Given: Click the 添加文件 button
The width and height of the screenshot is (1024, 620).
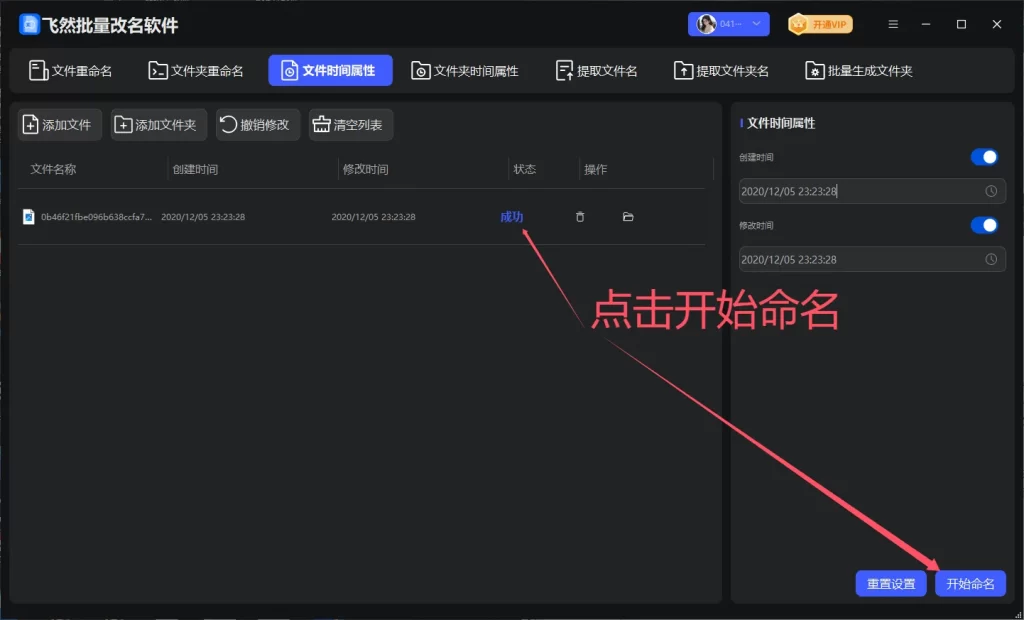Looking at the screenshot, I should (58, 125).
